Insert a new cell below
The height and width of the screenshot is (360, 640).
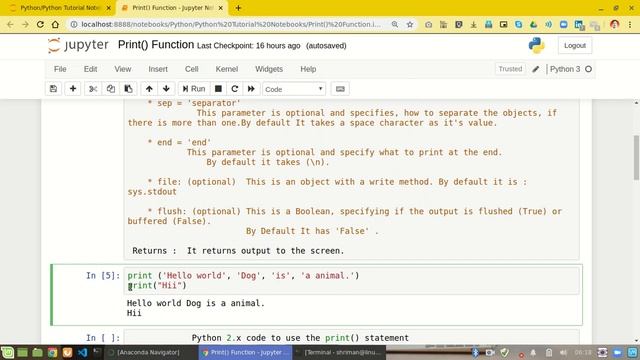click(73, 89)
